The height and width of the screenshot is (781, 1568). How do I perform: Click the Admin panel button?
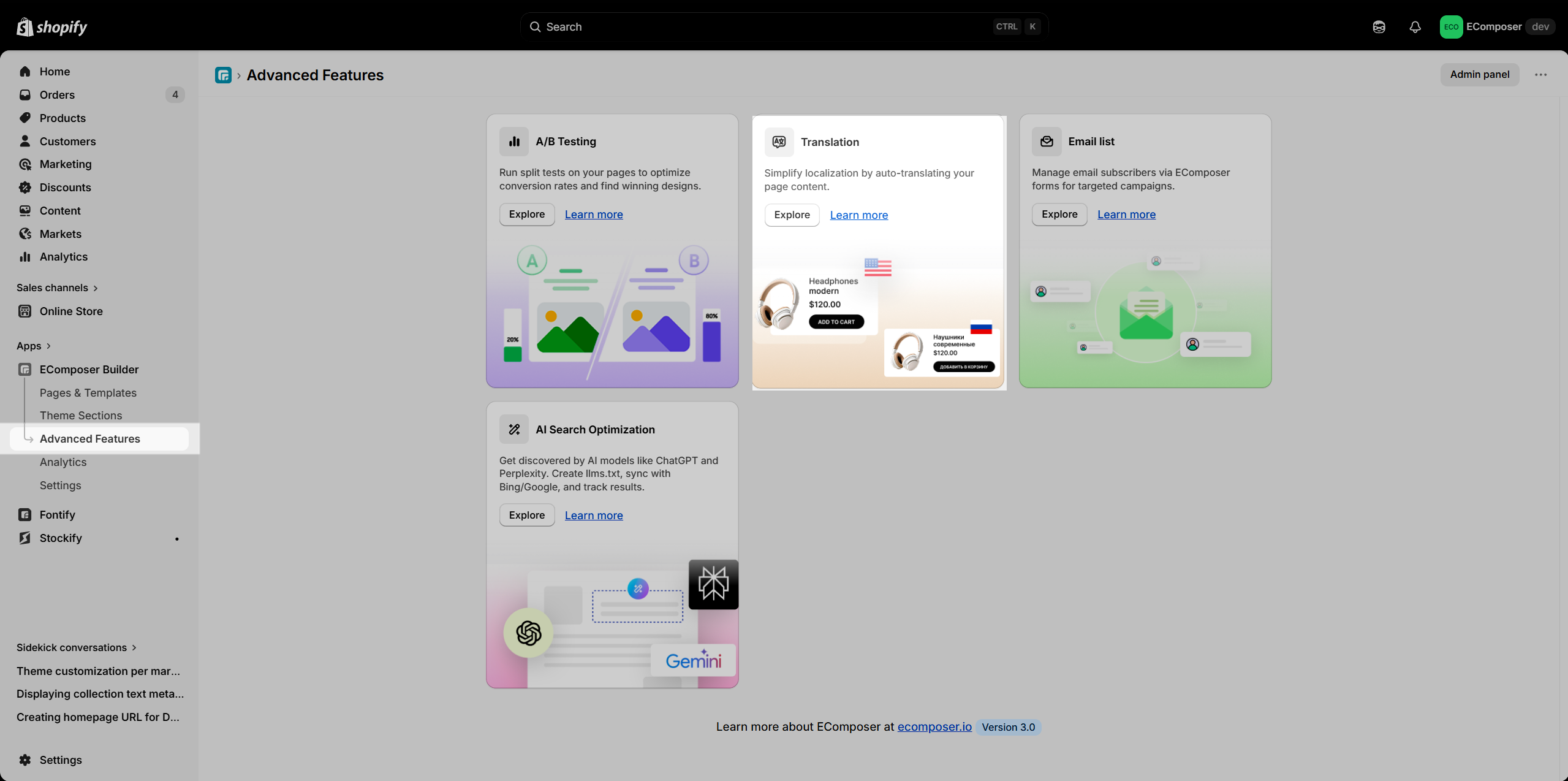[x=1479, y=74]
